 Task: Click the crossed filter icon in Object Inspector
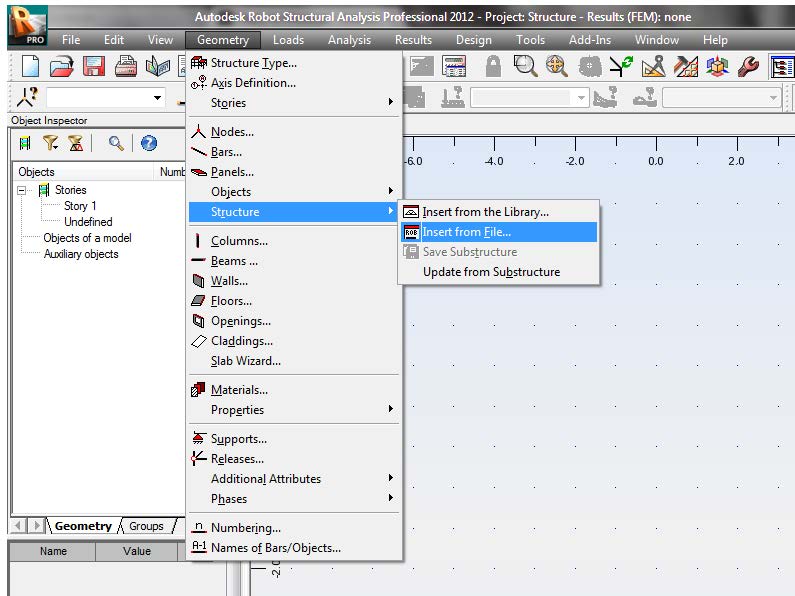76,143
